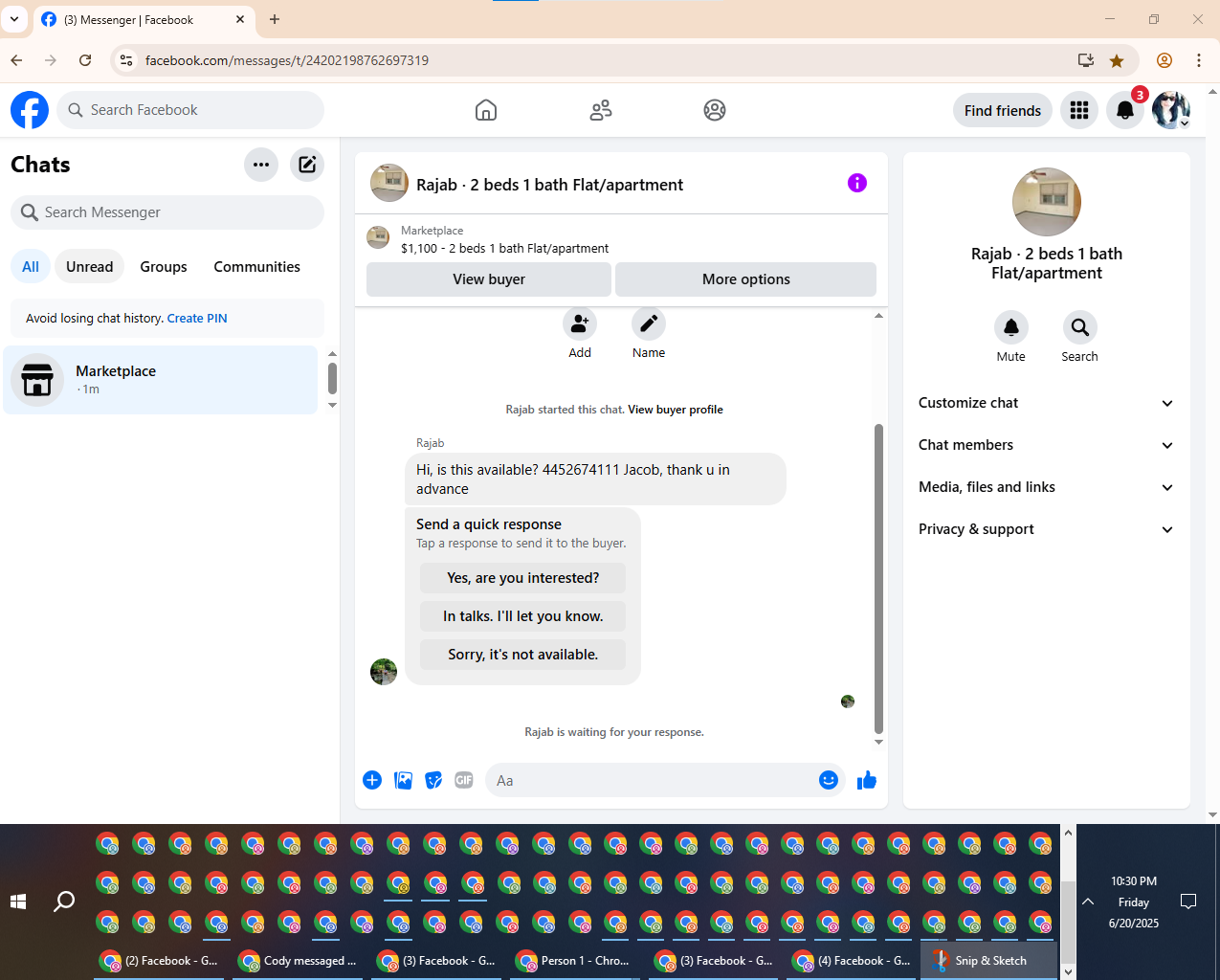Open Chrome profile icon in toolbar
1220x980 pixels.
[1165, 60]
